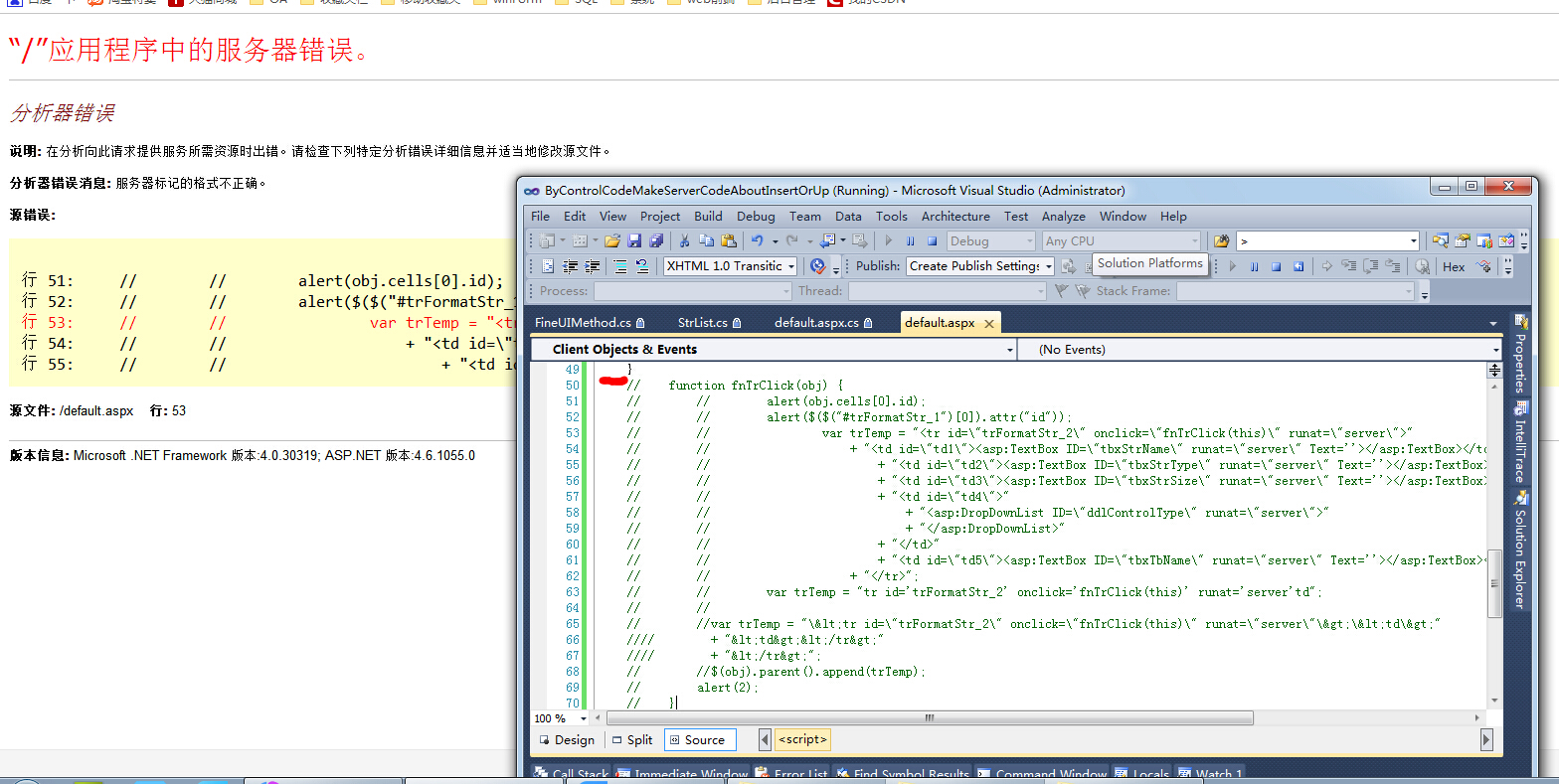Open XHTML 1.0 Transitional schema dropdown
Viewport: 1559px width, 784px height.
[791, 266]
